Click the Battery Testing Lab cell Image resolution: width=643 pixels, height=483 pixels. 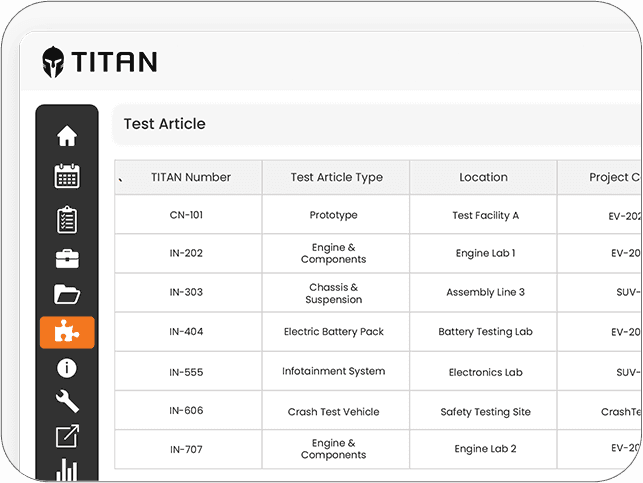tap(483, 331)
